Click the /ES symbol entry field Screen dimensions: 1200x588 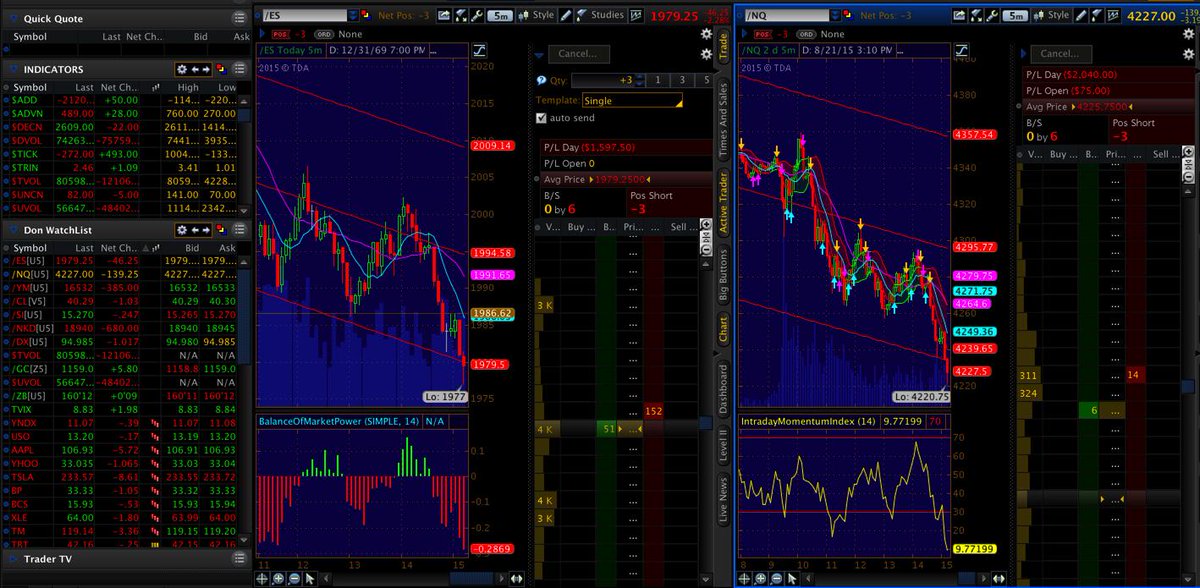coord(304,16)
